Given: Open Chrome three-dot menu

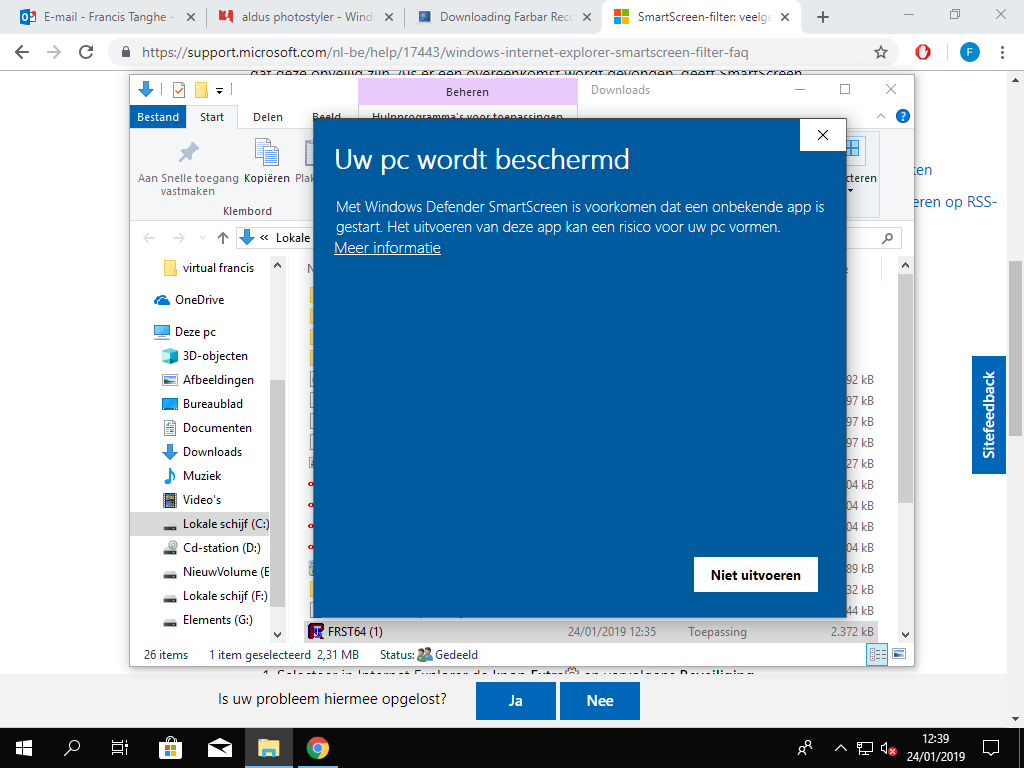Looking at the screenshot, I should coord(1002,52).
